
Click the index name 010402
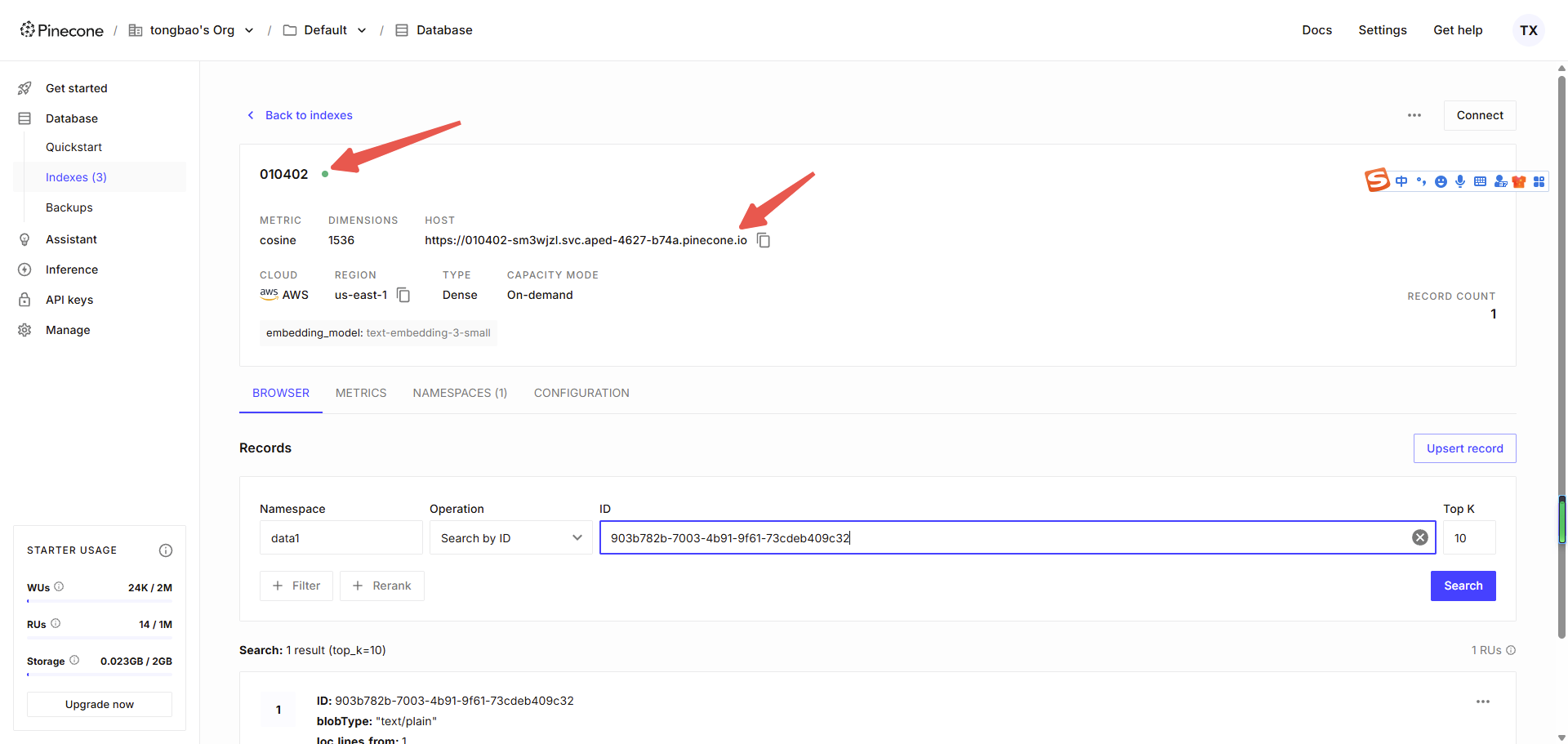[x=283, y=174]
